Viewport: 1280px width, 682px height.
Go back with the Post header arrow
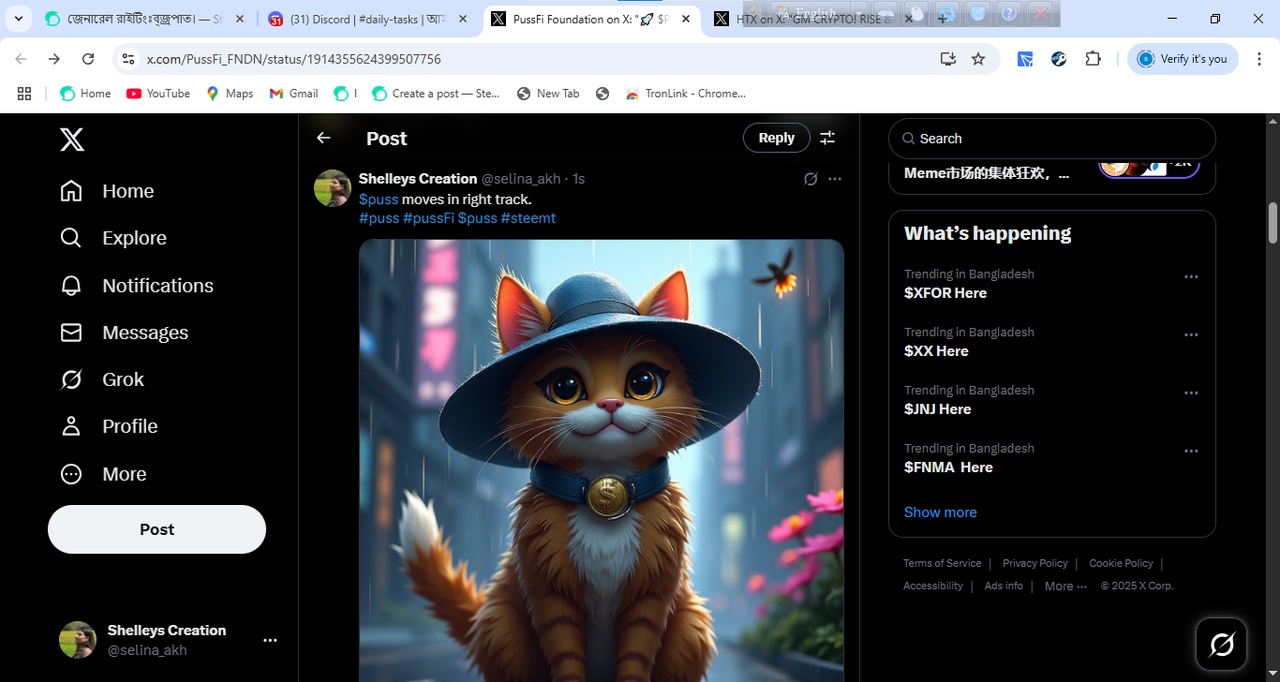(323, 138)
